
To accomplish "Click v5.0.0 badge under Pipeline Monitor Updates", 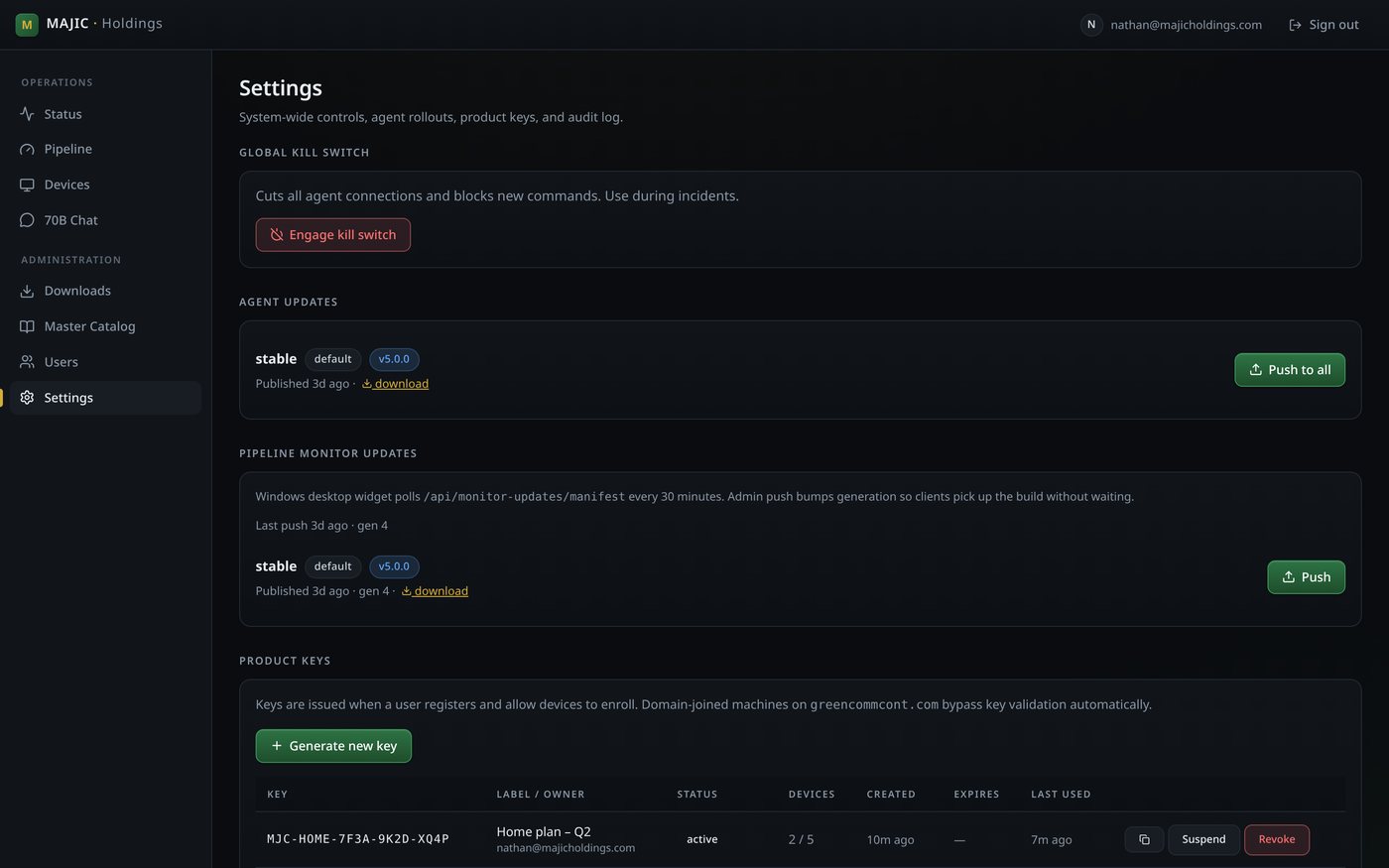I will click(x=394, y=566).
